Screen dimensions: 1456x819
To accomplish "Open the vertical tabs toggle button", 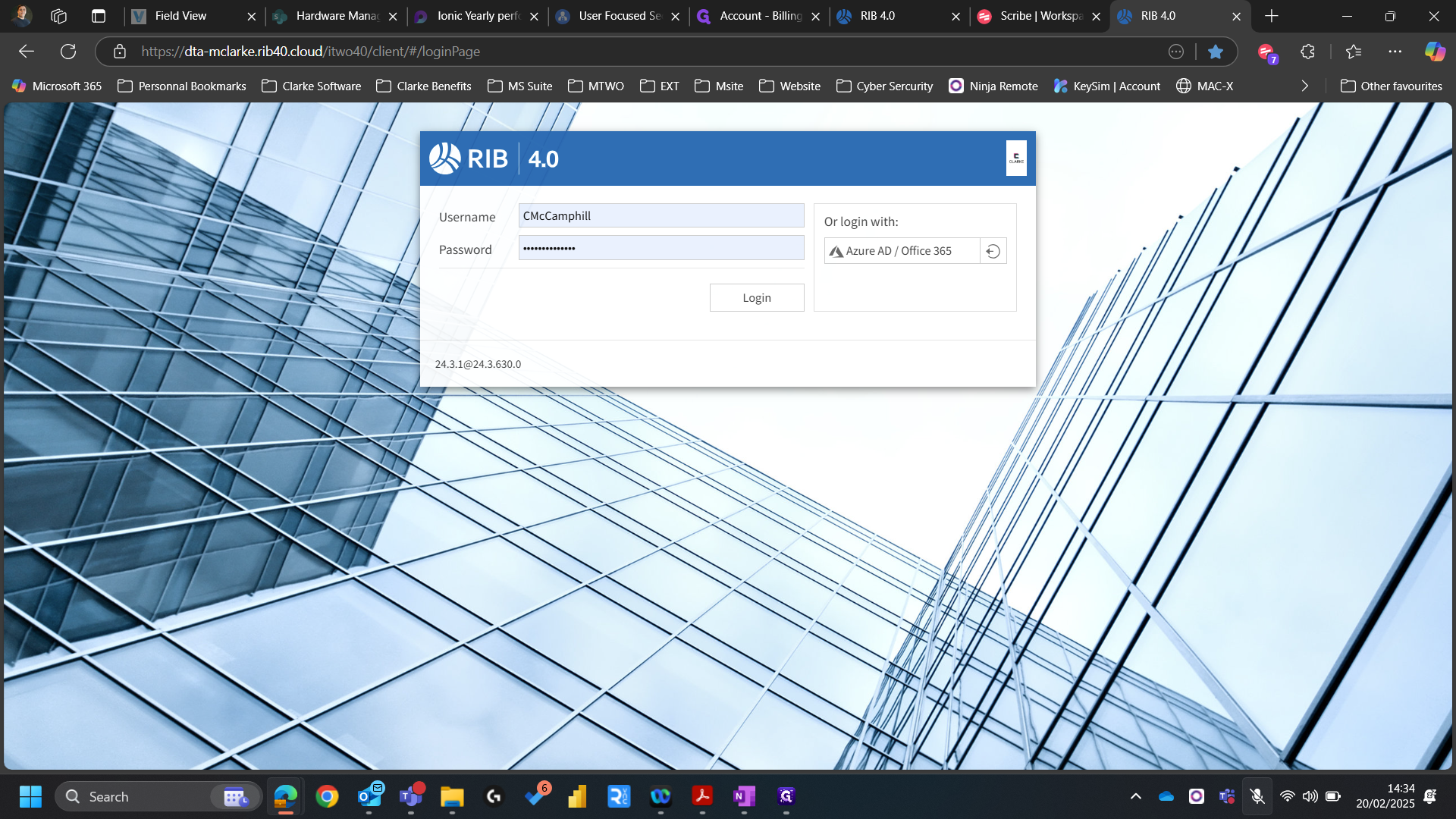I will pyautogui.click(x=99, y=16).
